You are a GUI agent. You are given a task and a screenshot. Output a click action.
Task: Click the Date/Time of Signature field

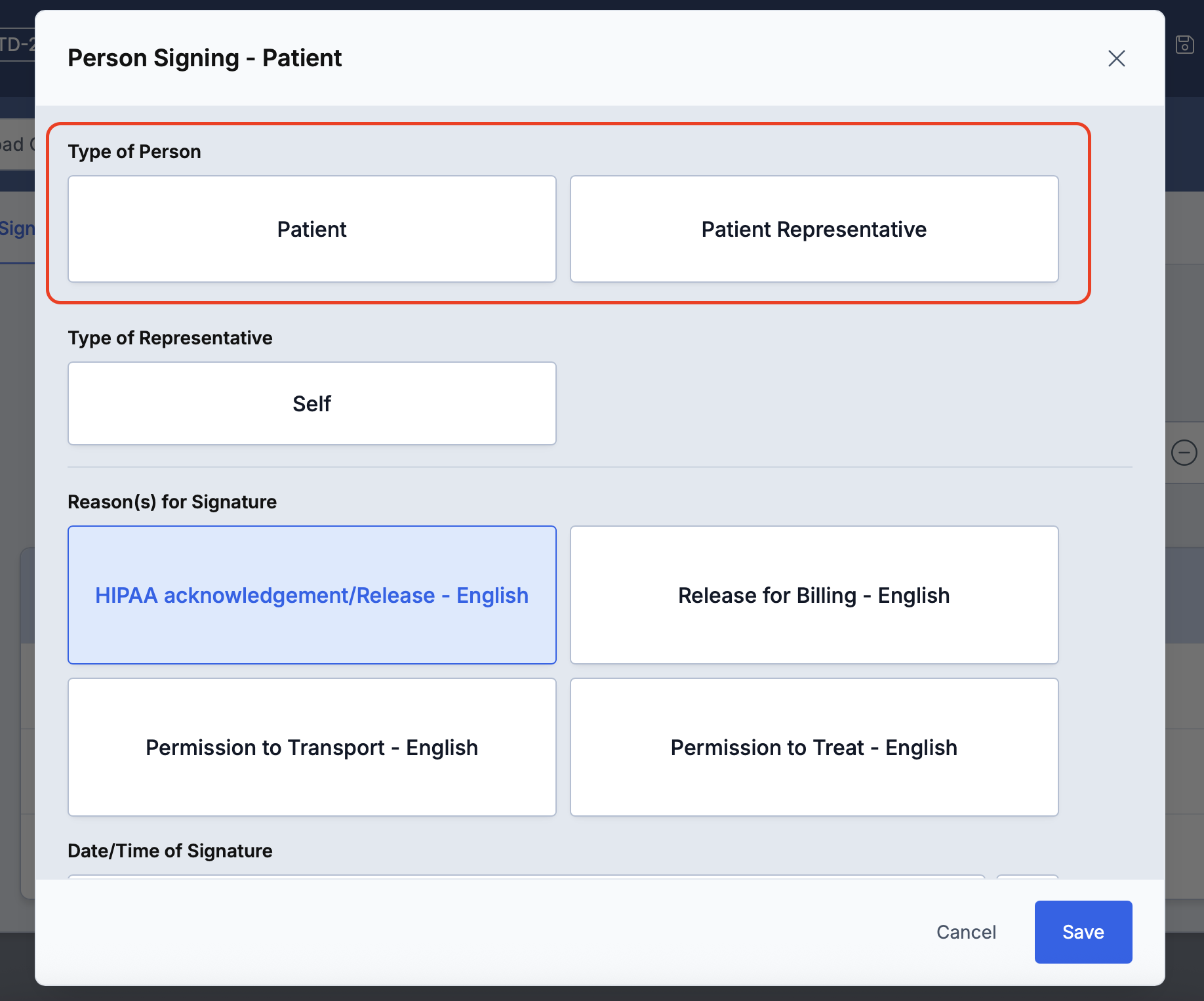click(x=525, y=876)
